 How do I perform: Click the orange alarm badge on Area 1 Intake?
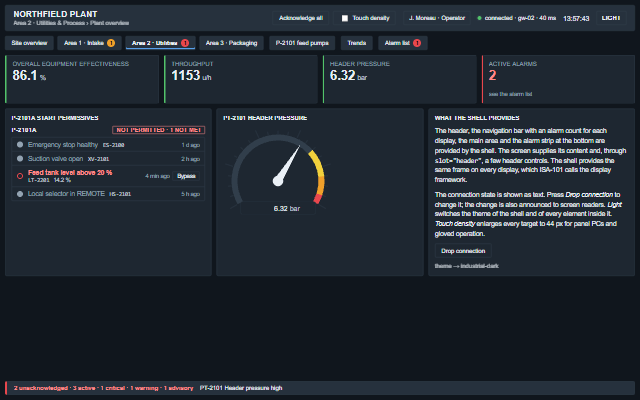point(111,43)
